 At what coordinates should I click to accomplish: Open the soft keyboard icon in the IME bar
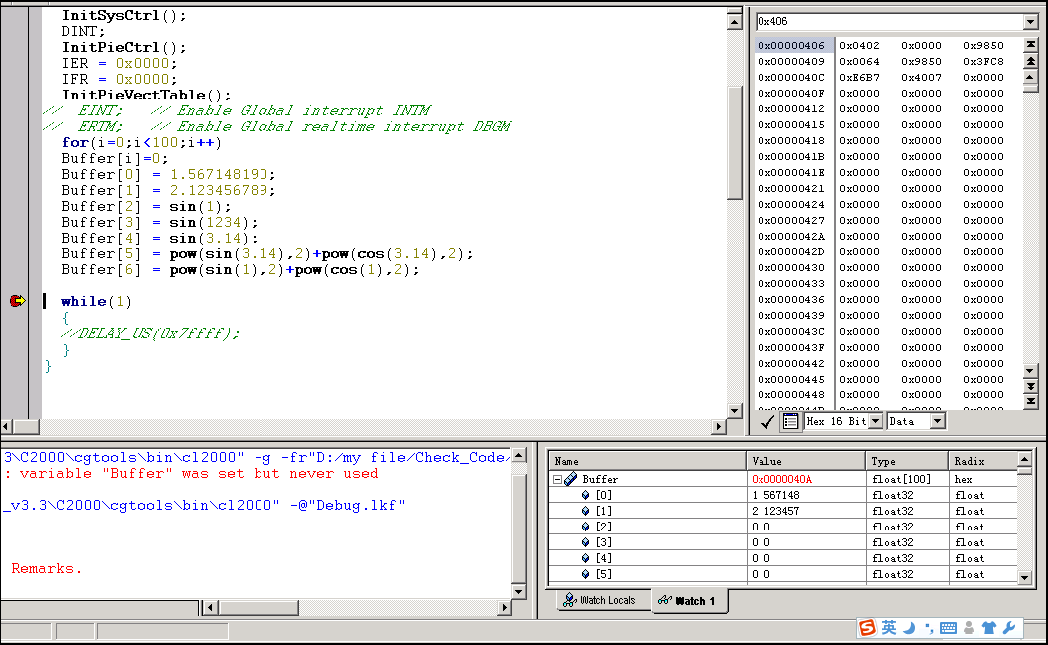click(948, 628)
